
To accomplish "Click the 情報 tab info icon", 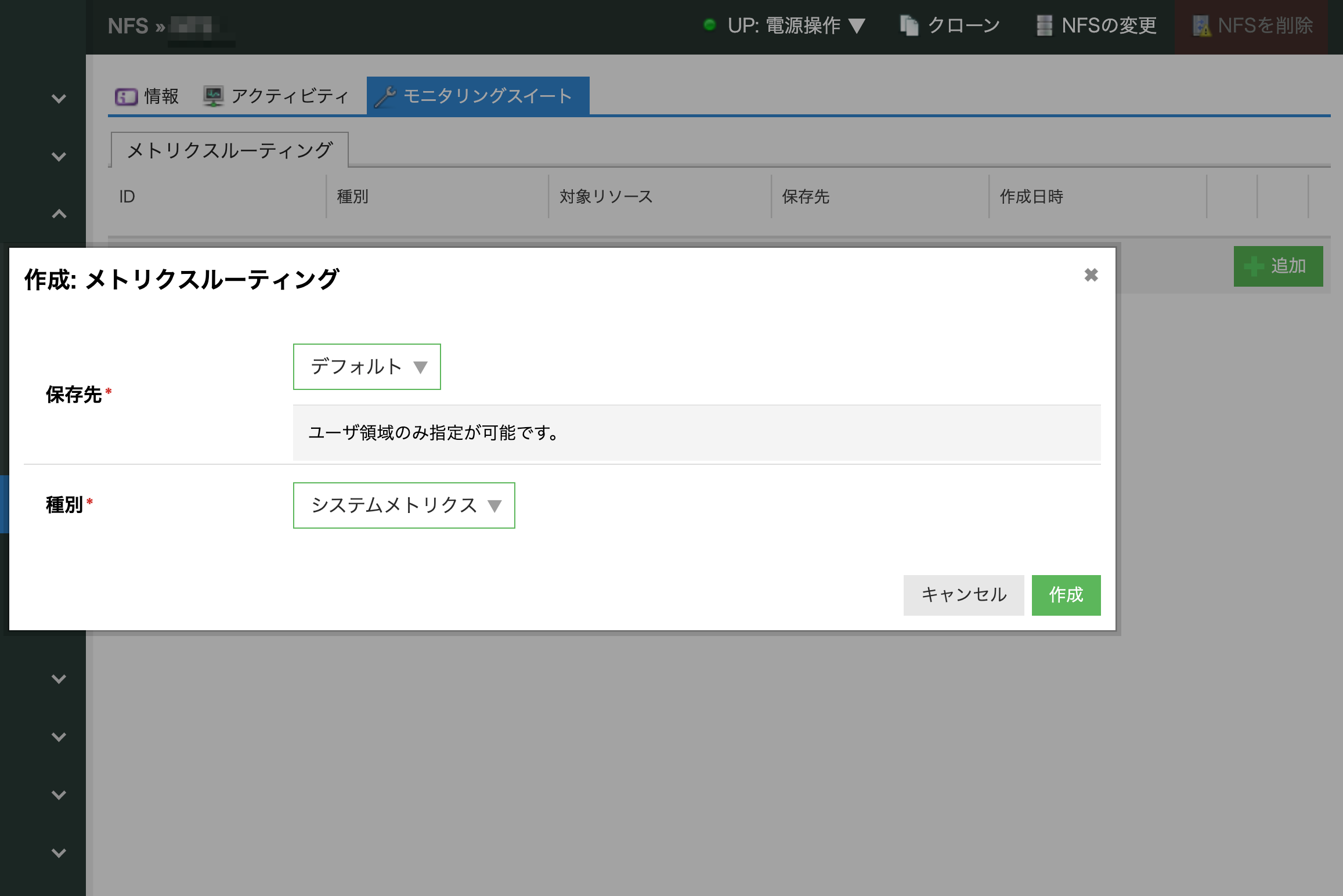I will tap(126, 96).
